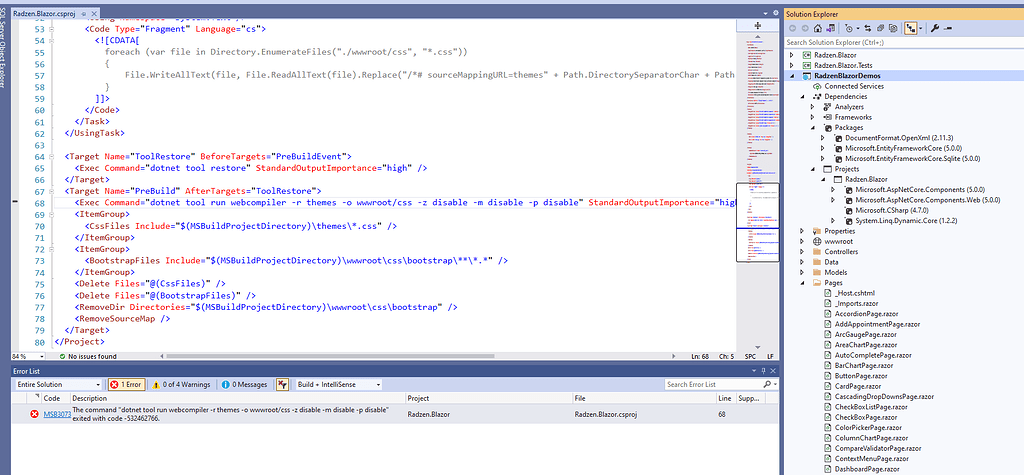Viewport: 1024px width, 475px height.
Task: Toggle the 0 of 4 Warnings filter
Action: [182, 385]
